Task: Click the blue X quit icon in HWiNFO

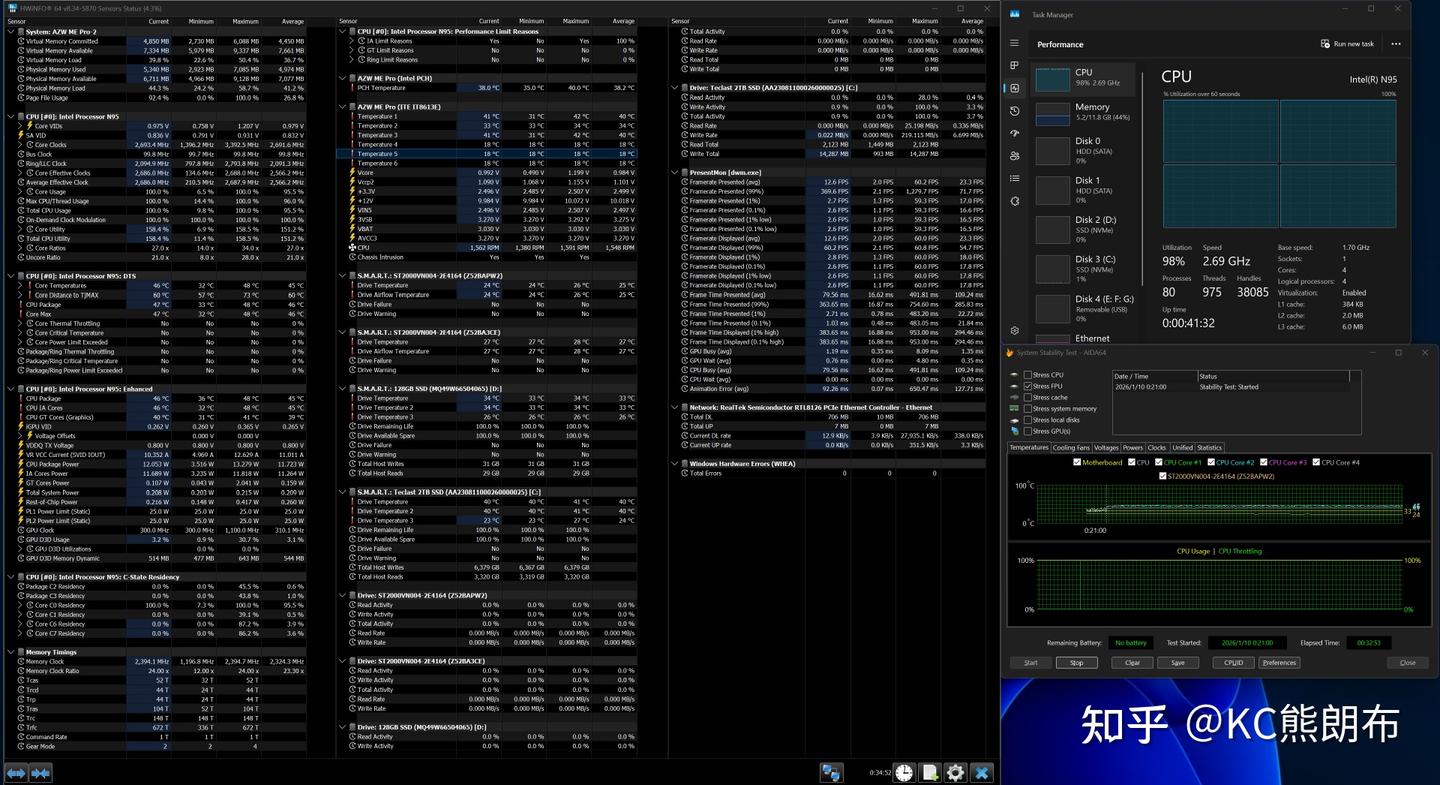Action: point(982,772)
